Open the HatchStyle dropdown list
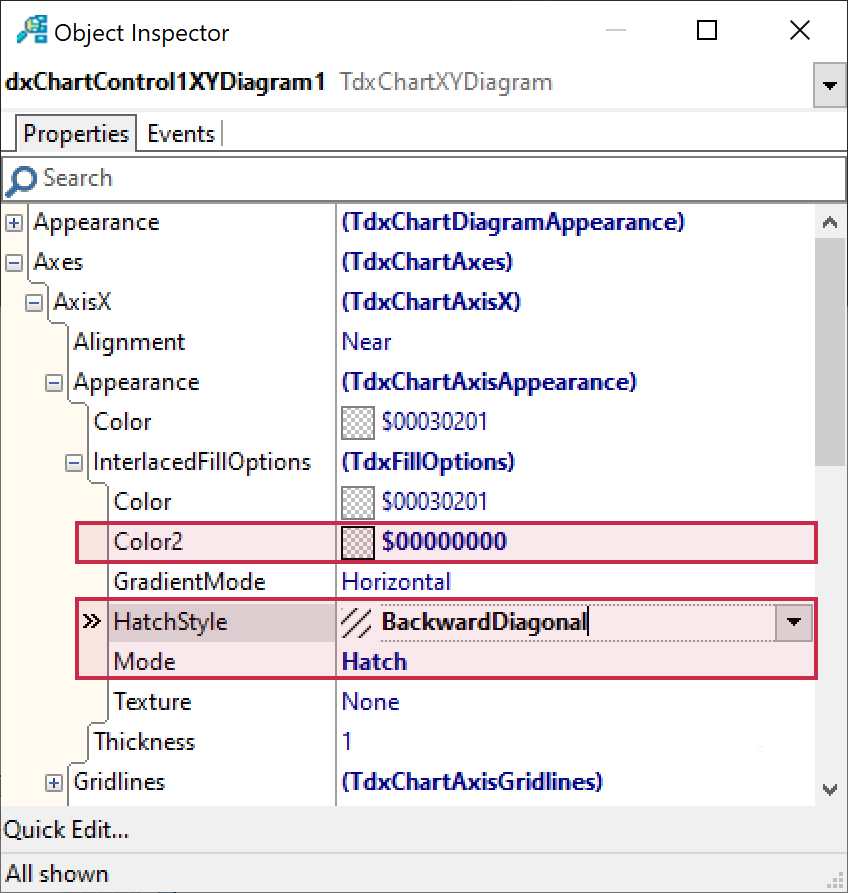The height and width of the screenshot is (893, 848). (795, 621)
